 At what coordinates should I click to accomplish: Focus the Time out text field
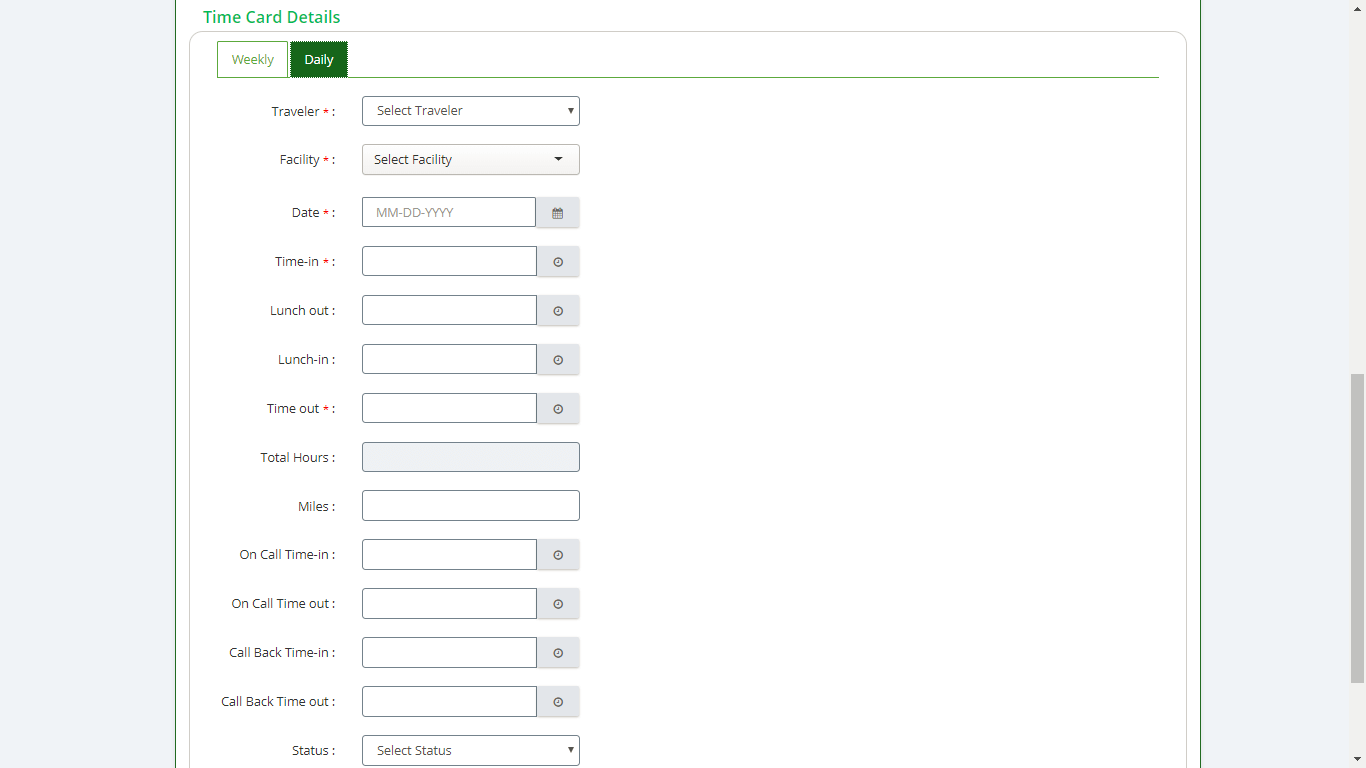[x=448, y=409]
